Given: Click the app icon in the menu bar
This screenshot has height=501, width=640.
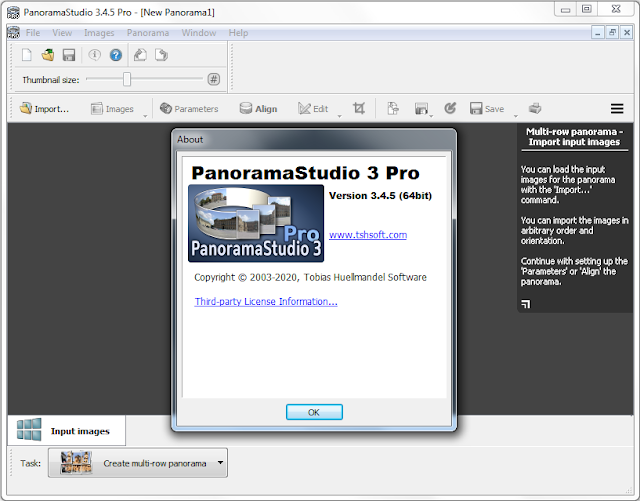Looking at the screenshot, I should point(13,32).
